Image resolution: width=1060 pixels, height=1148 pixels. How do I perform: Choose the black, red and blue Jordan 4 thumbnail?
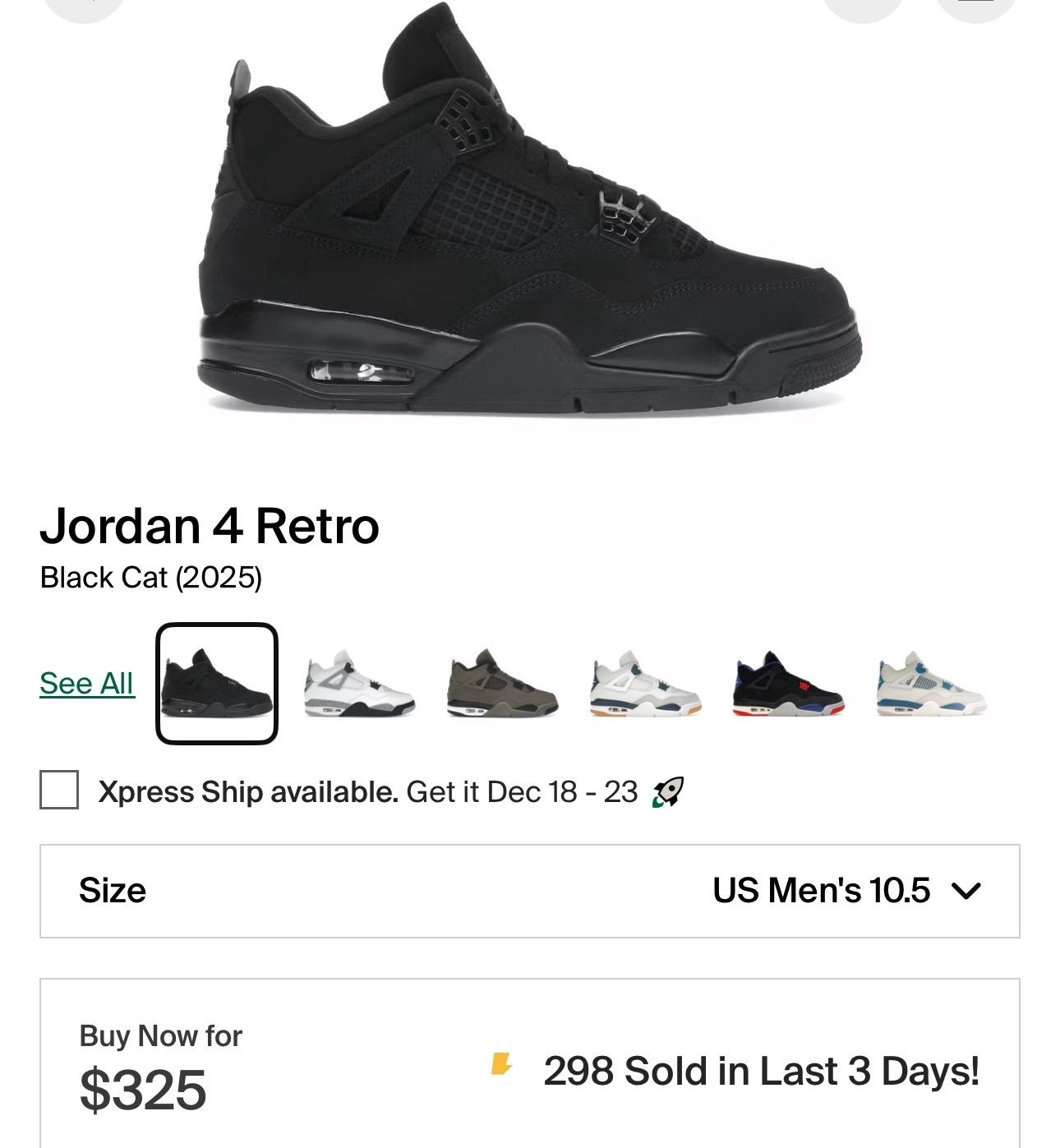788,684
